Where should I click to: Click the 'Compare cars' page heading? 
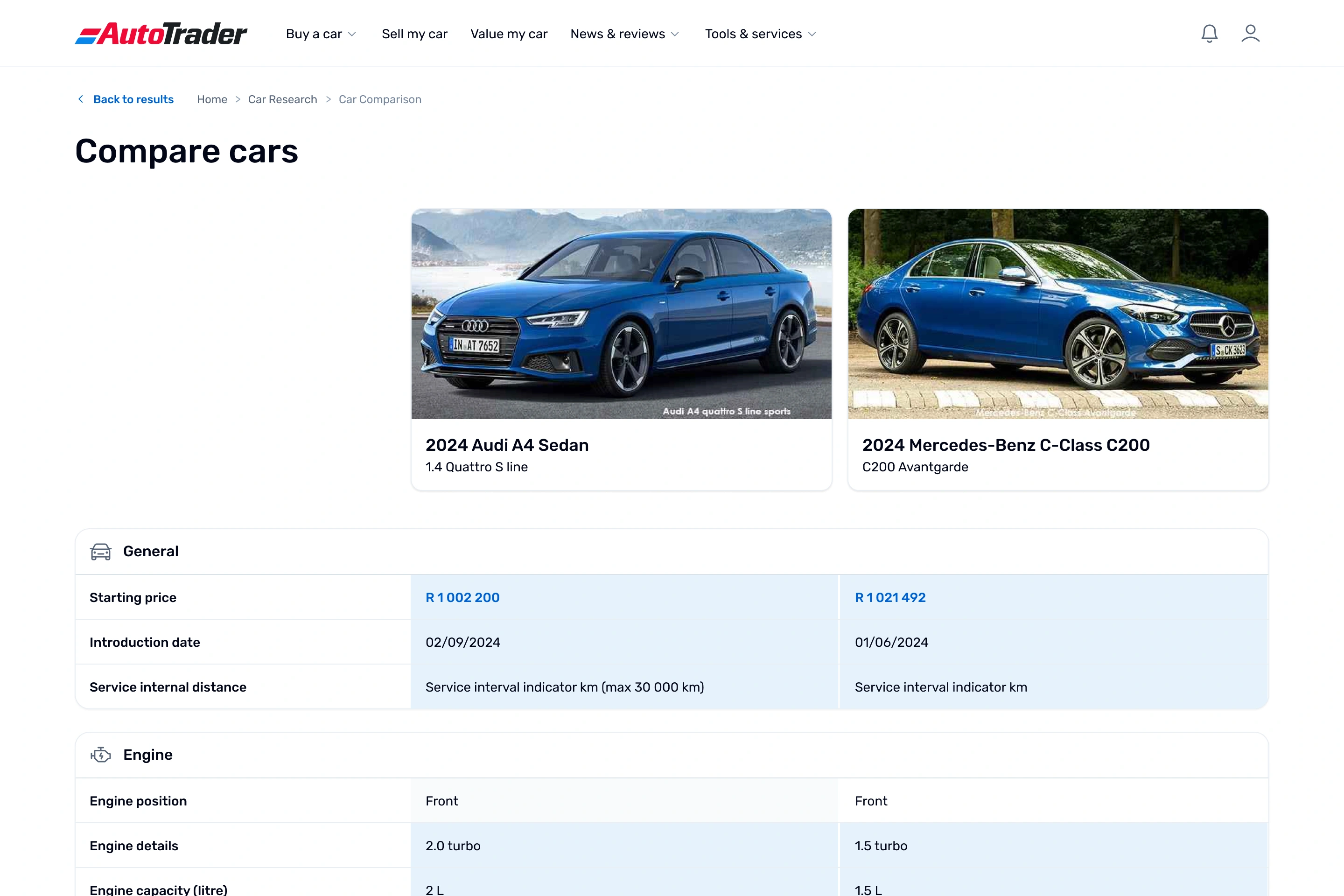186,151
